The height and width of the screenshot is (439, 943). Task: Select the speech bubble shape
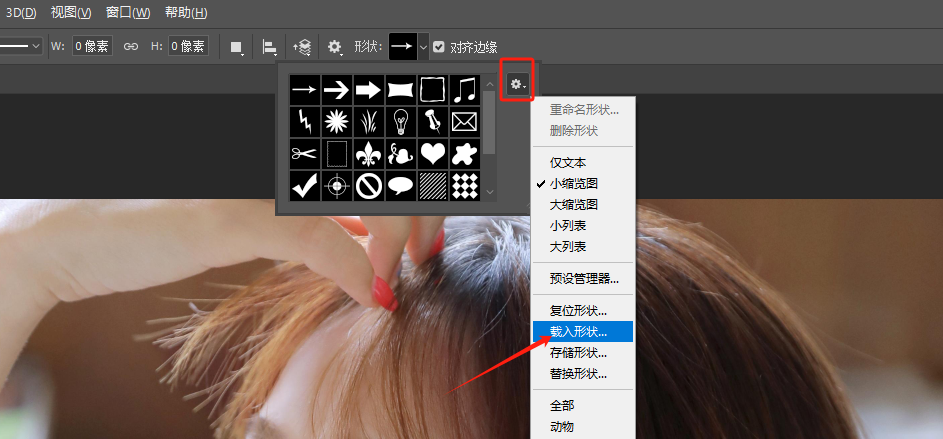tap(400, 185)
